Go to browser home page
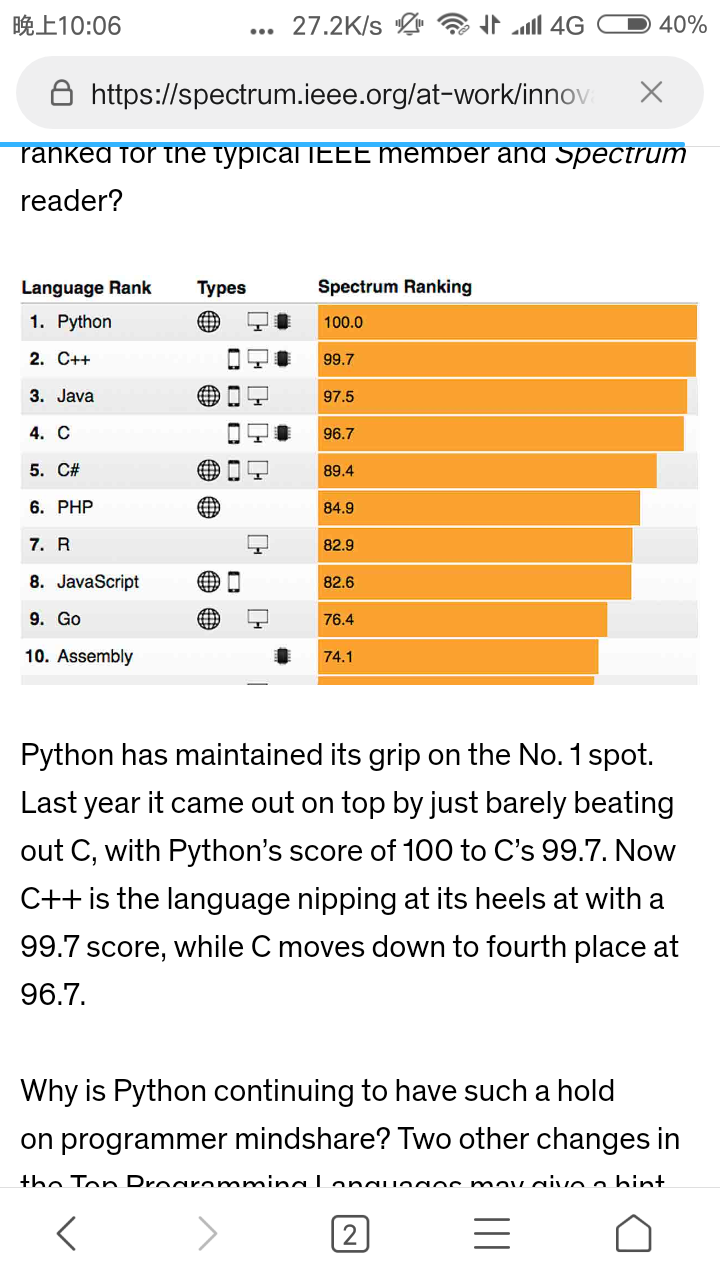Image resolution: width=720 pixels, height=1280 pixels. 633,1234
